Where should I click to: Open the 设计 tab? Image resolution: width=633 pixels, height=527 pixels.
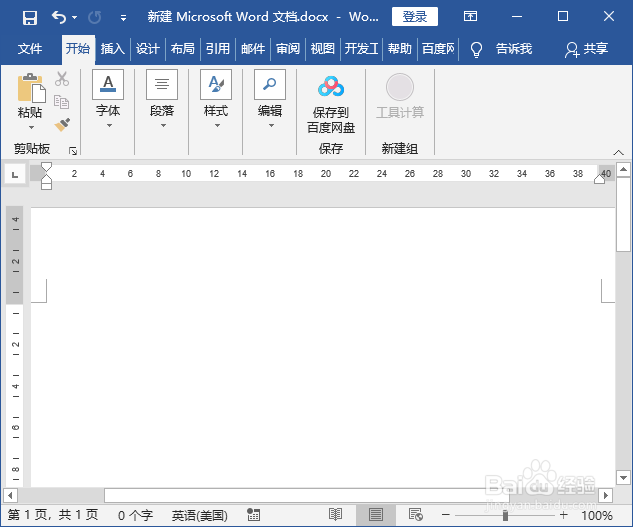click(148, 49)
